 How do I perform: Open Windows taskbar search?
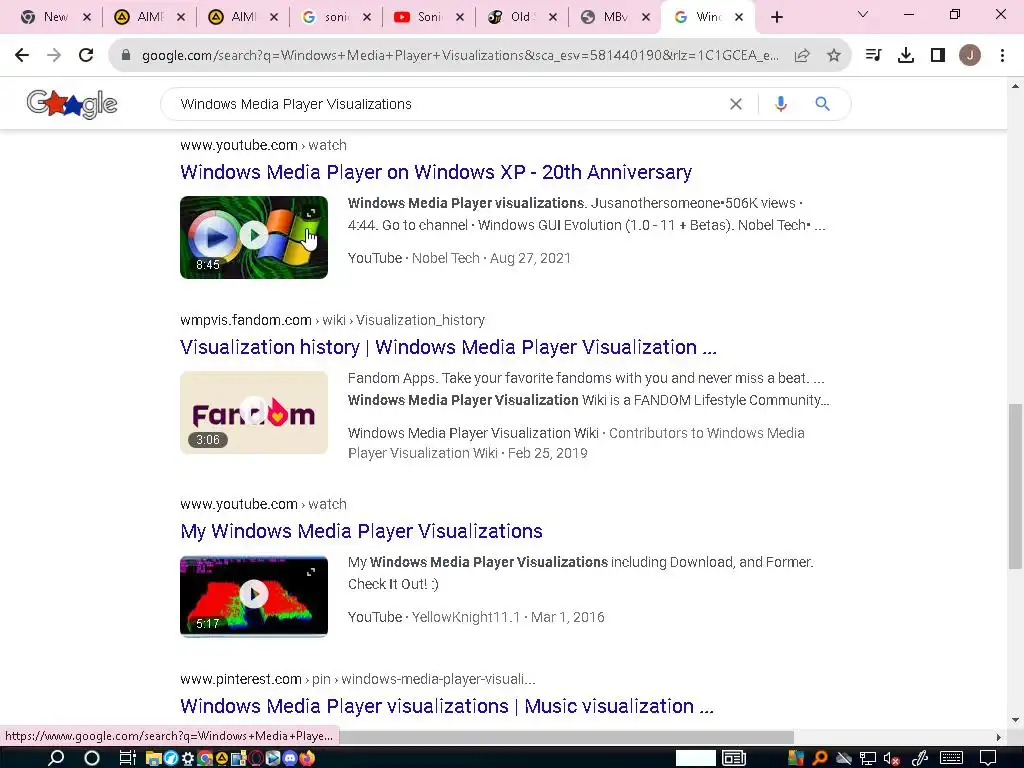56,758
